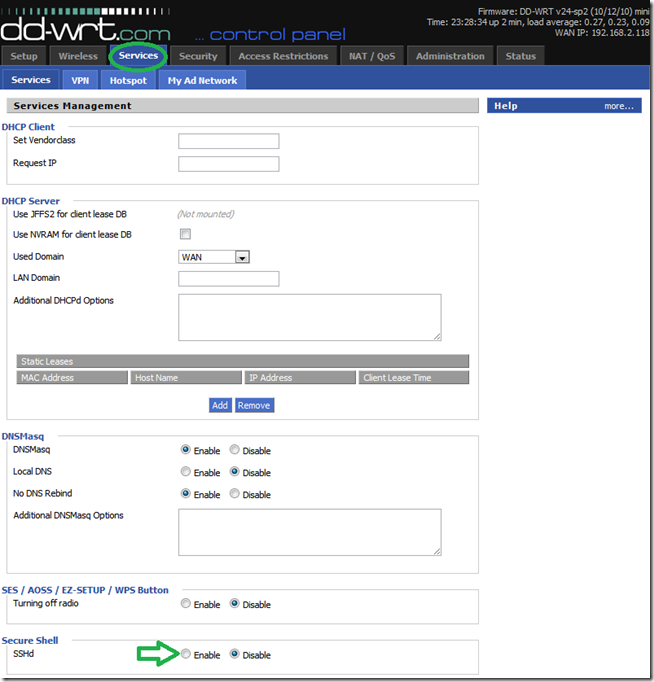This screenshot has width=654, height=682.
Task: Click Add static lease button
Action: pos(220,405)
